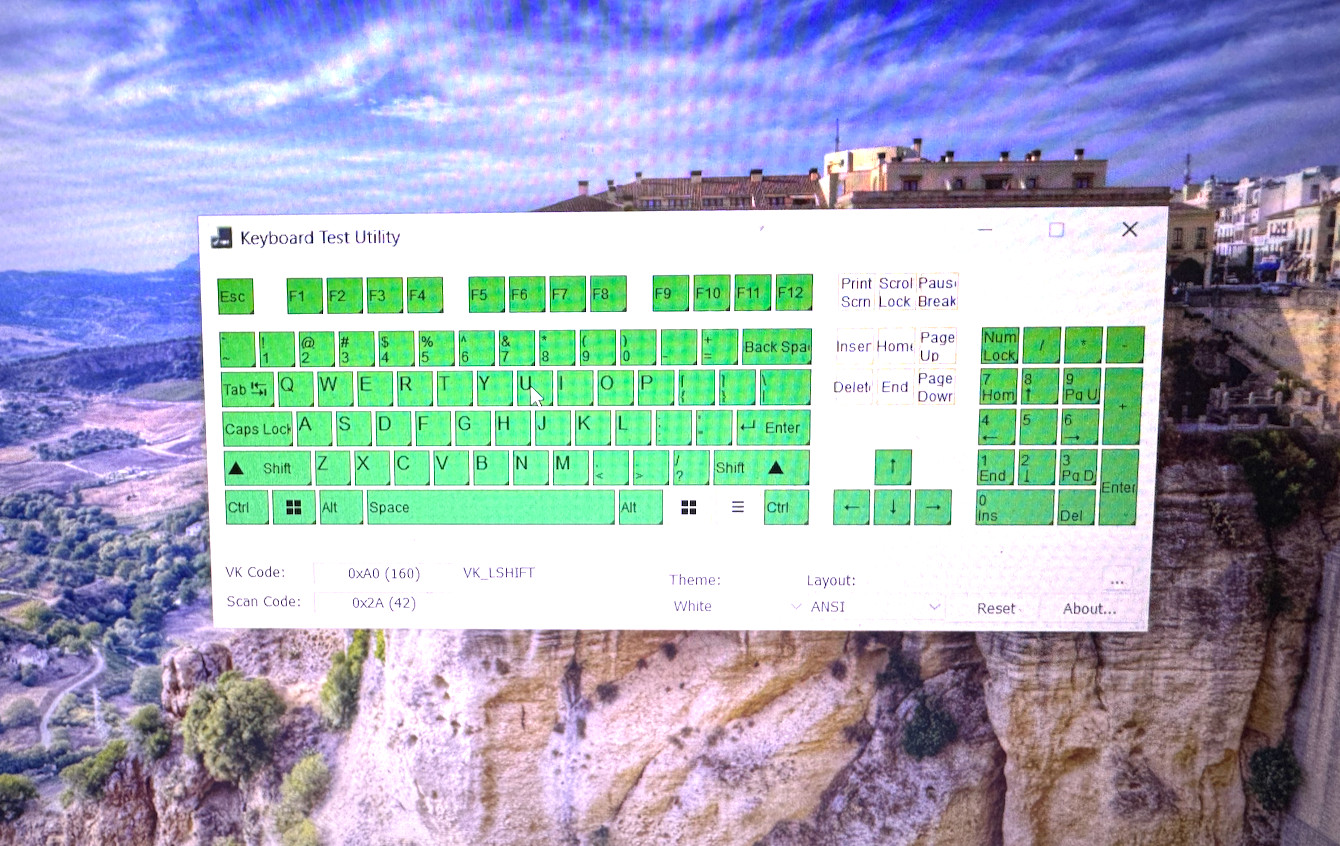
Task: Select the Num Lock key
Action: 999,345
